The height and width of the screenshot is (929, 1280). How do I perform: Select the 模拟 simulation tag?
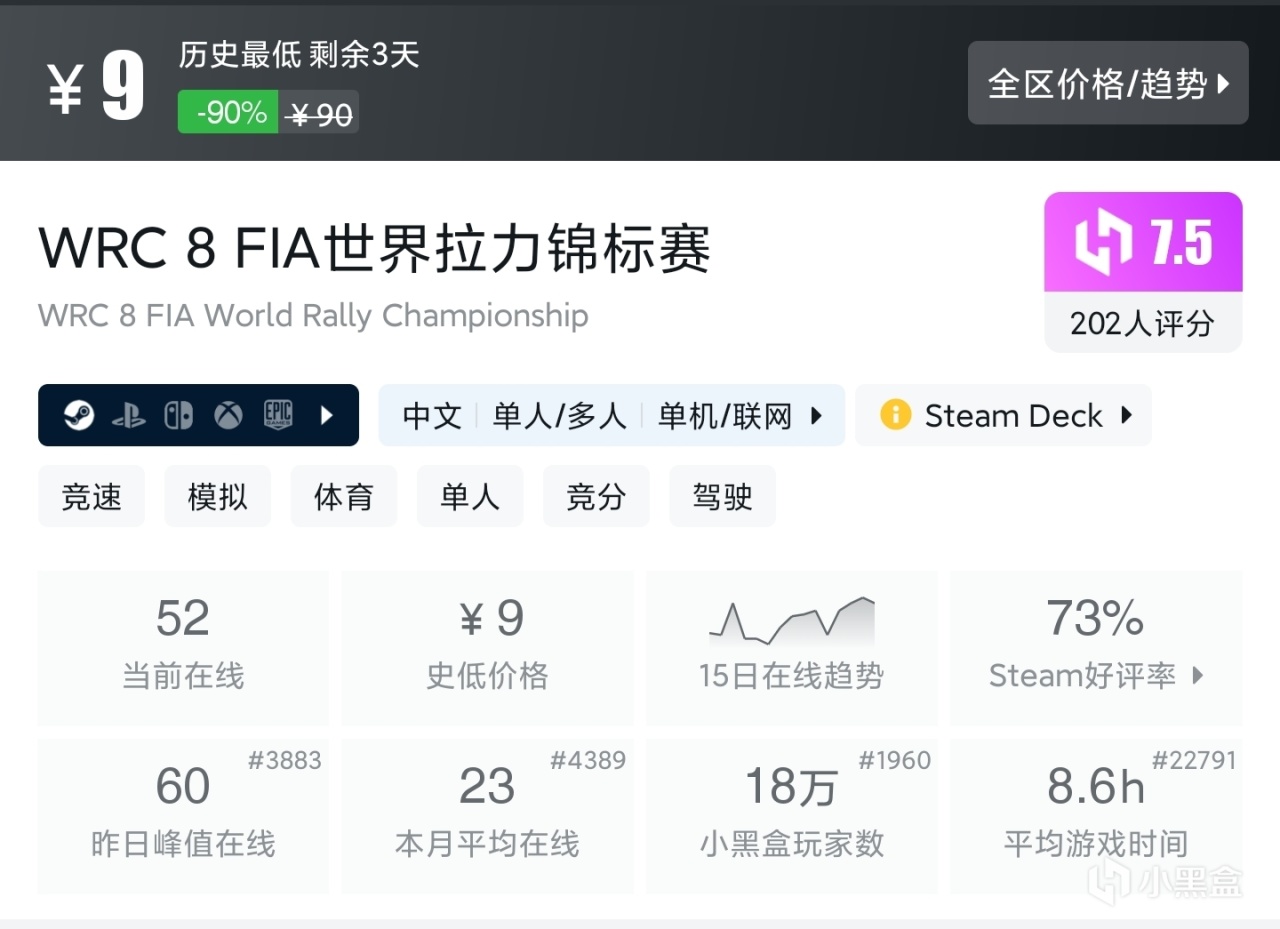pyautogui.click(x=217, y=496)
